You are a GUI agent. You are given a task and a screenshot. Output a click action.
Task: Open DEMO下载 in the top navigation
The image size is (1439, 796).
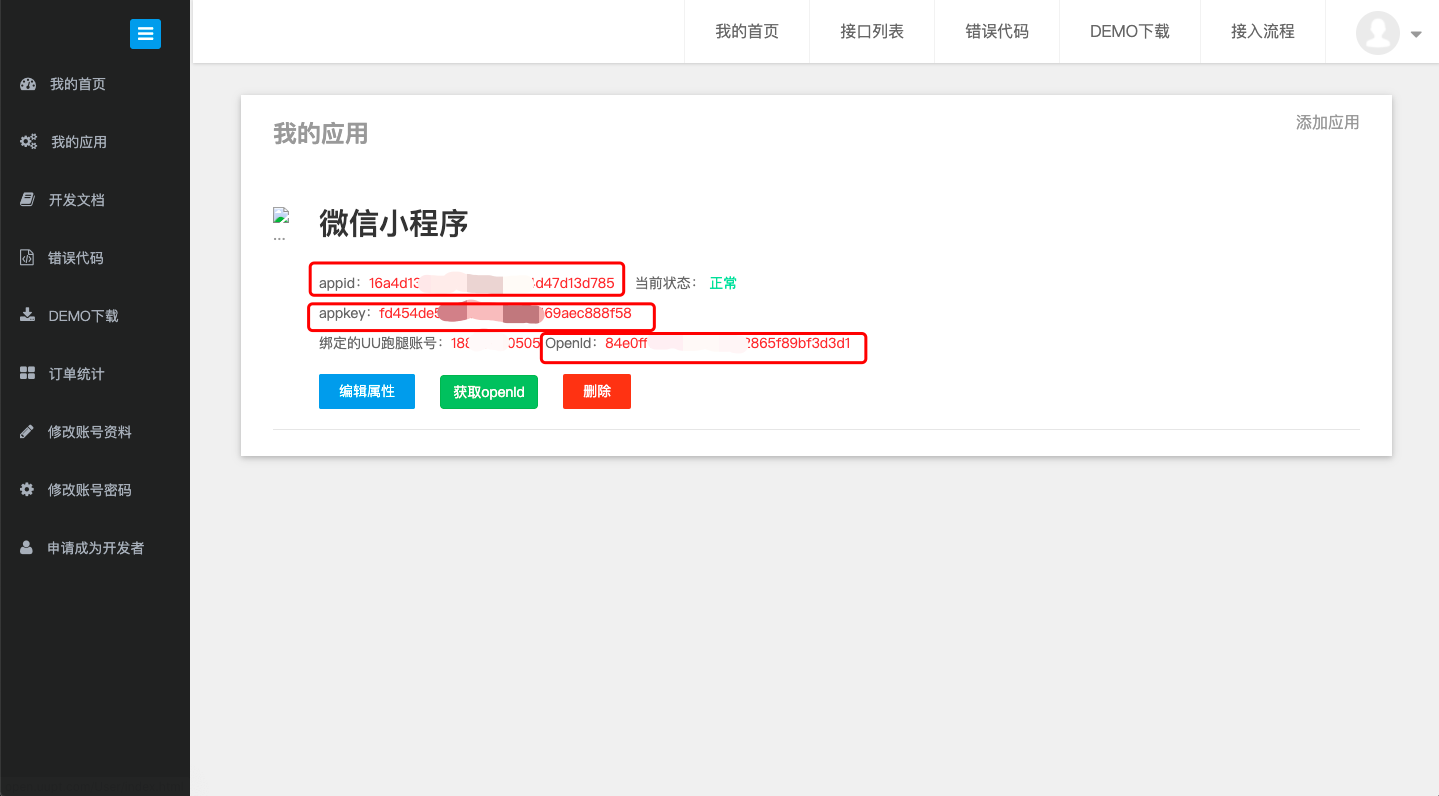[x=1130, y=31]
